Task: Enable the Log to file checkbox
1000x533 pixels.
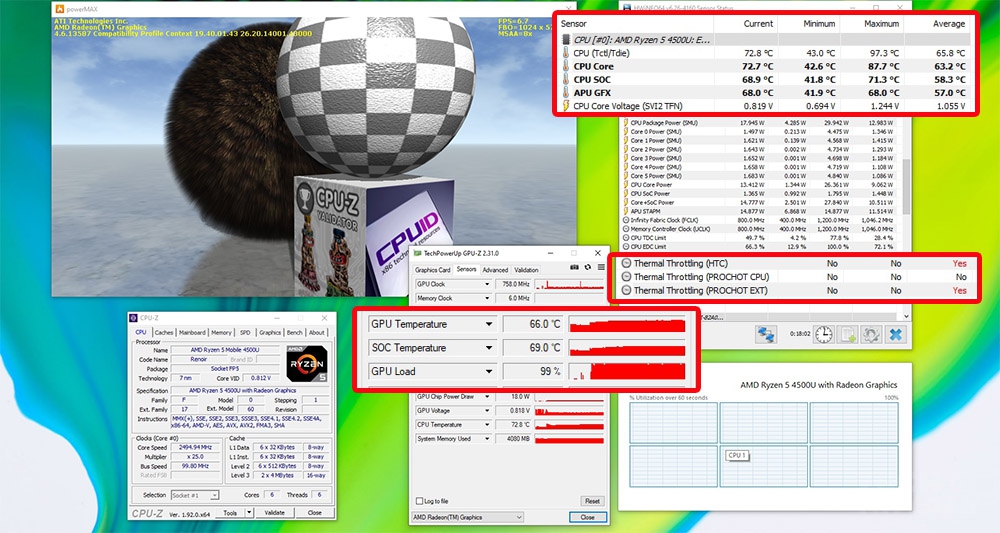Action: [x=419, y=501]
